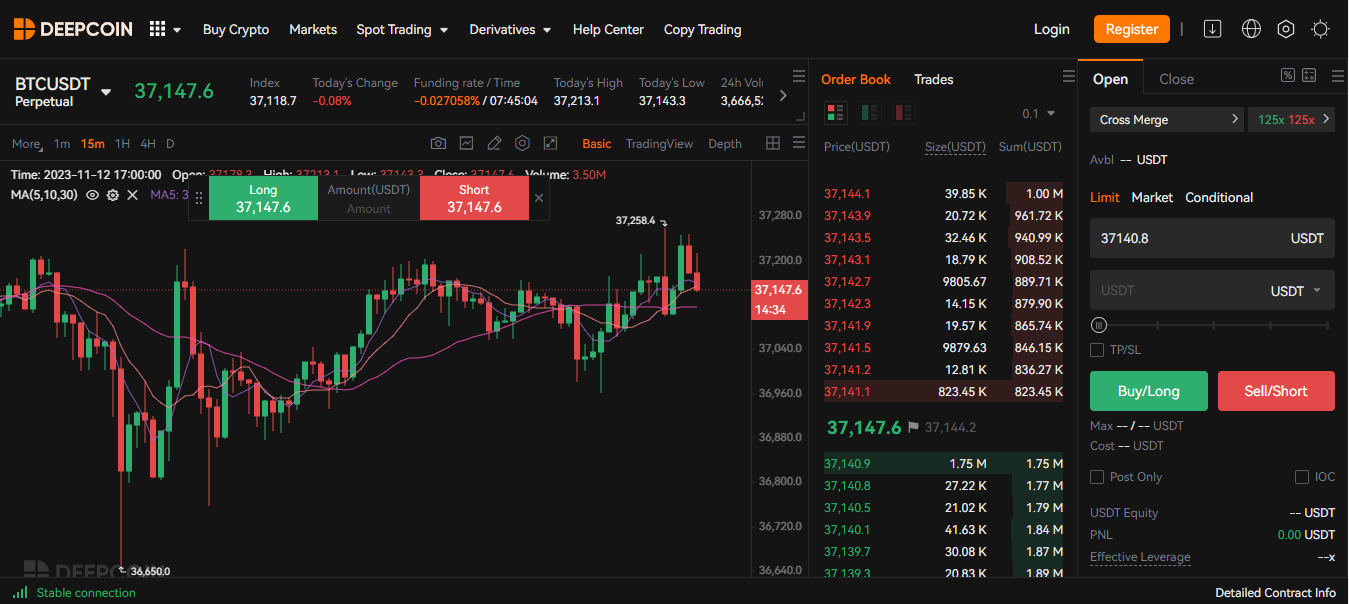
Task: Open MA indicator gear settings
Action: click(112, 195)
